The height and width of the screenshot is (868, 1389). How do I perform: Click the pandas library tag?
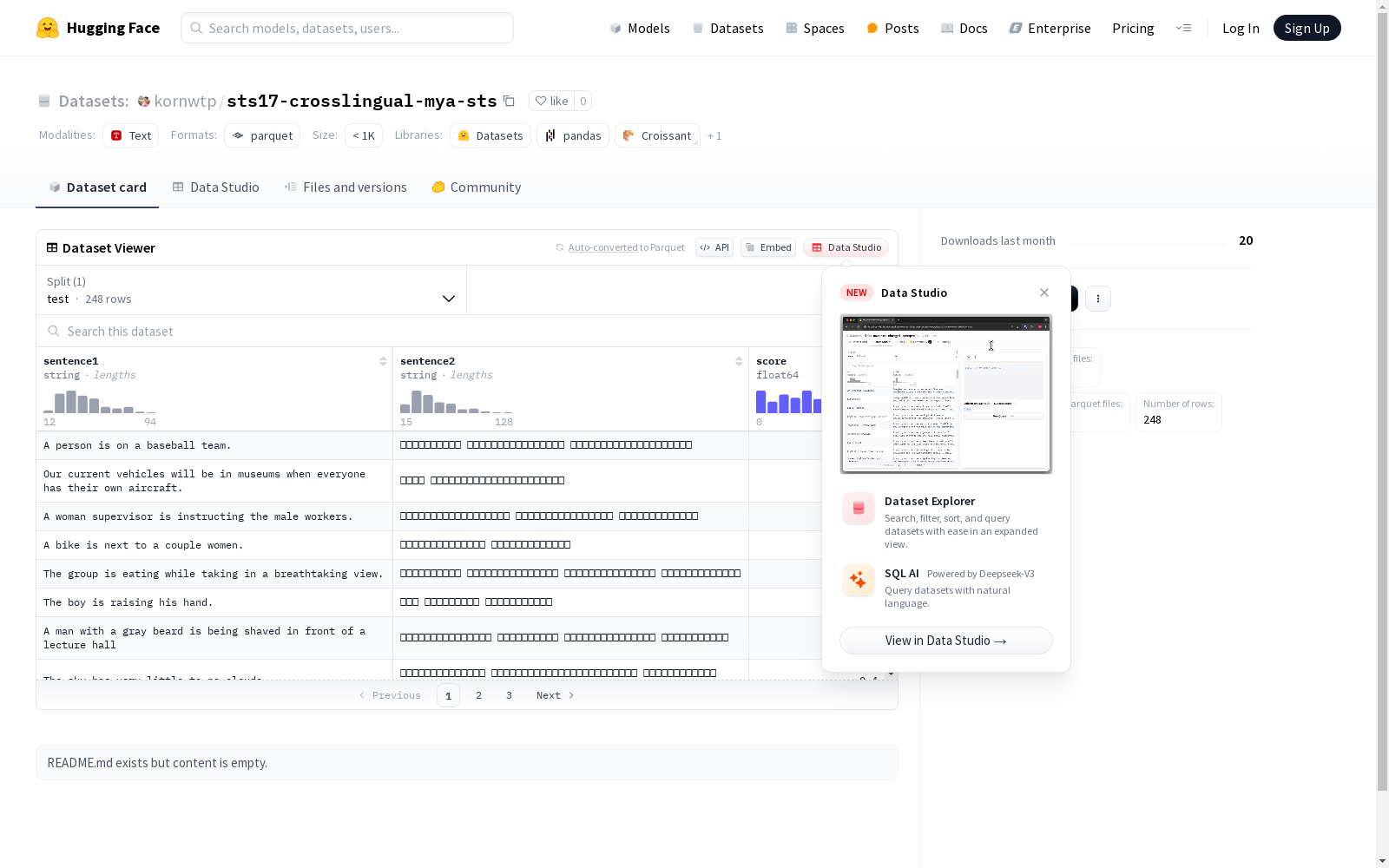click(x=573, y=135)
